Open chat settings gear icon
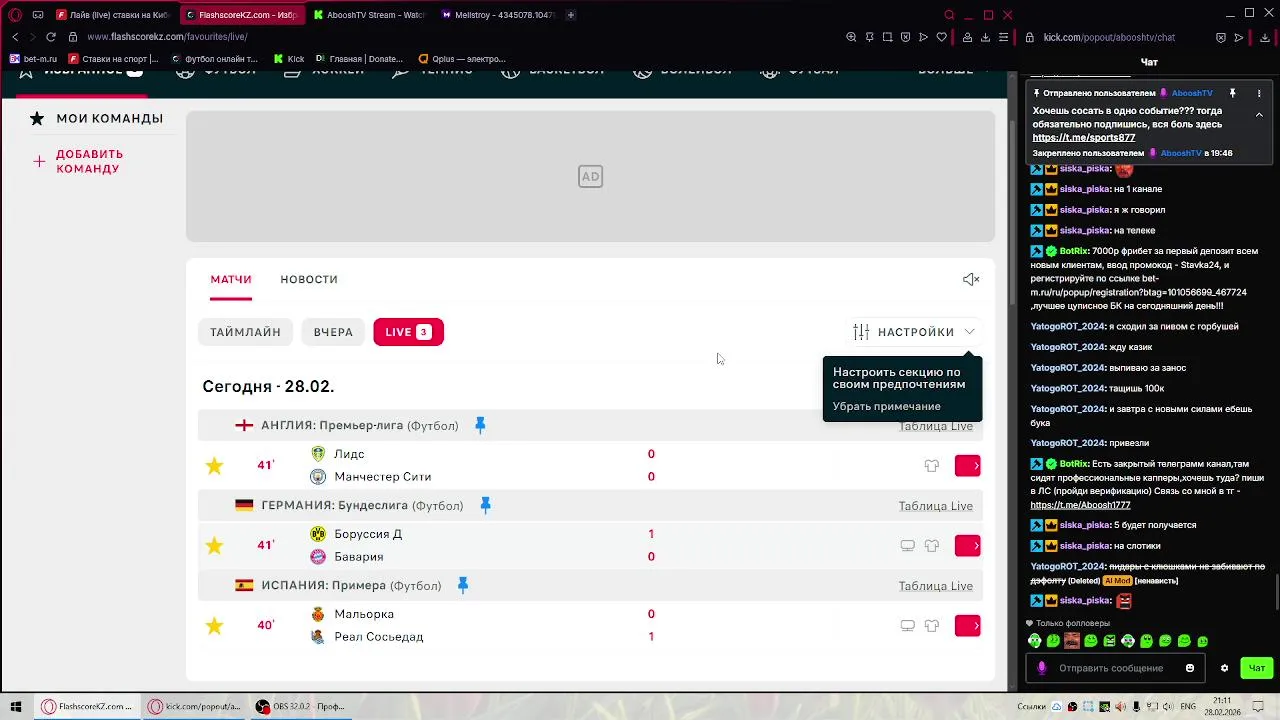The width and height of the screenshot is (1280, 720). pos(1224,668)
